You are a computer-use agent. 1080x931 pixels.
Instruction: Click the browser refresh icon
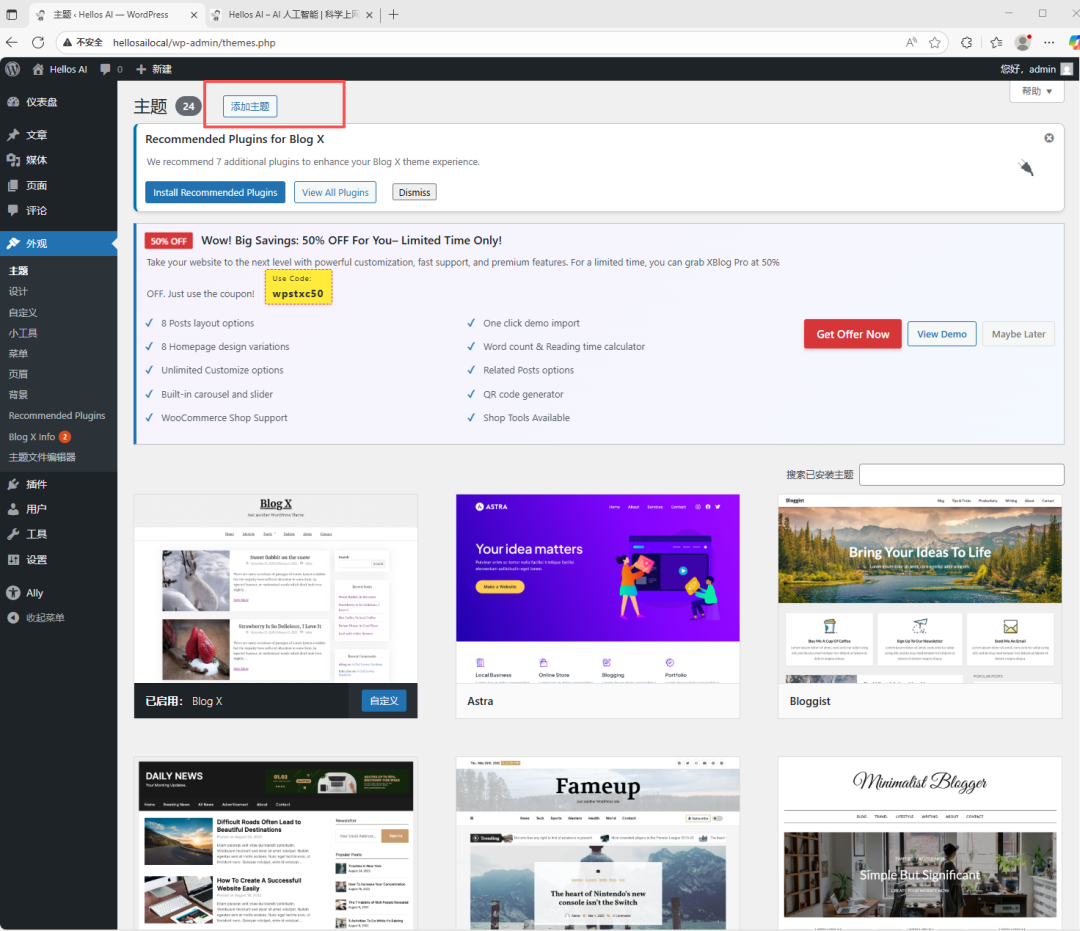(38, 42)
